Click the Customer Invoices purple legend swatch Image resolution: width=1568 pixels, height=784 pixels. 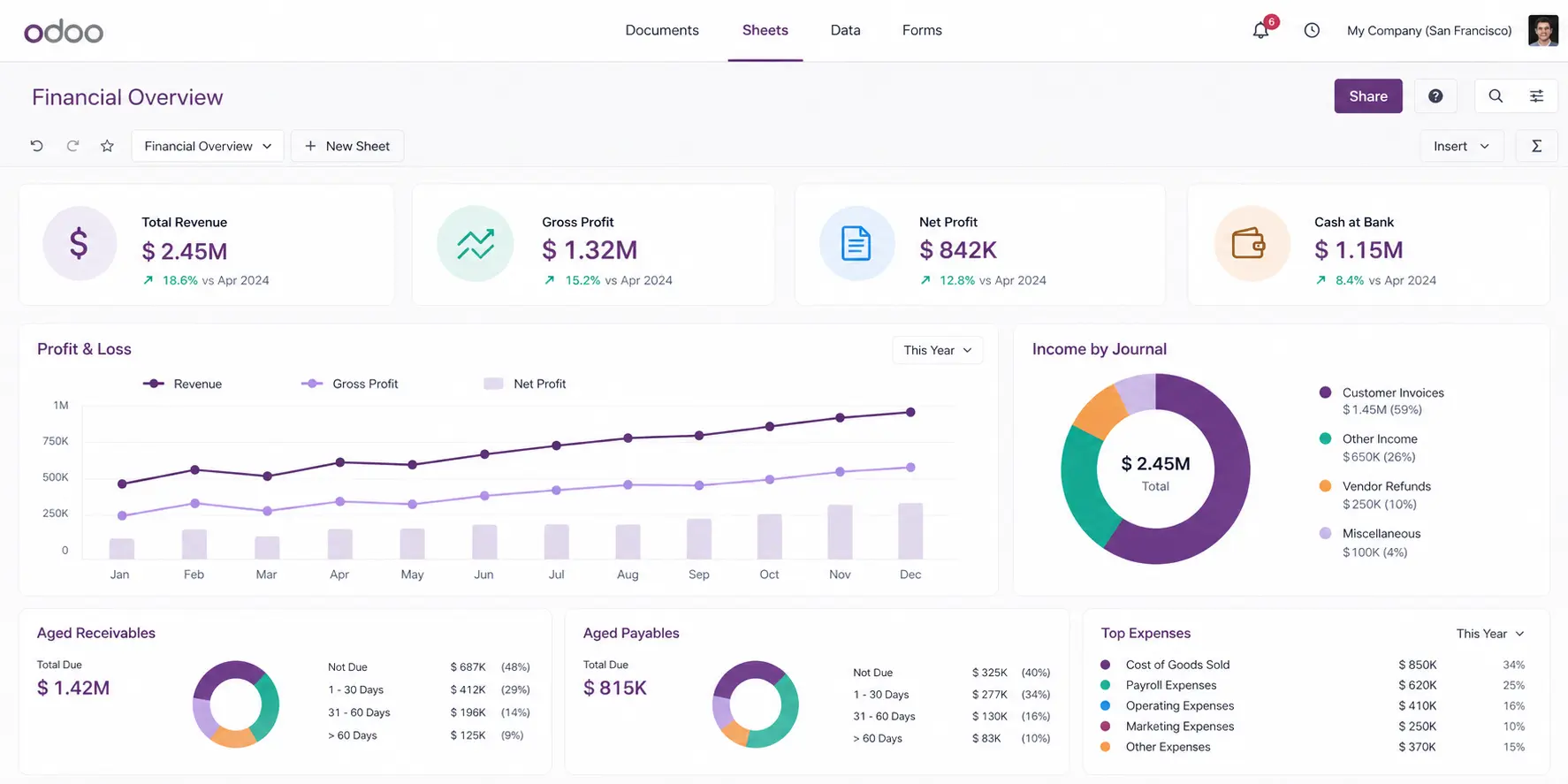1325,392
